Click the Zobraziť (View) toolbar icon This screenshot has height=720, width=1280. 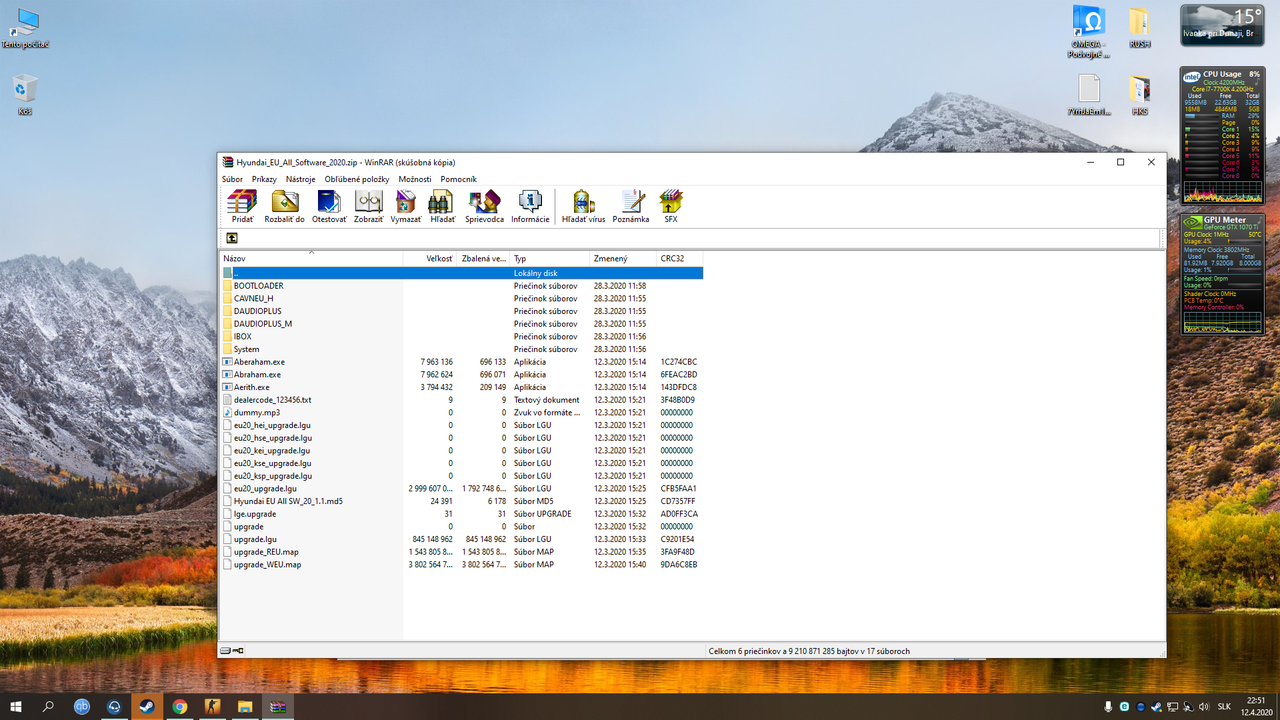368,206
